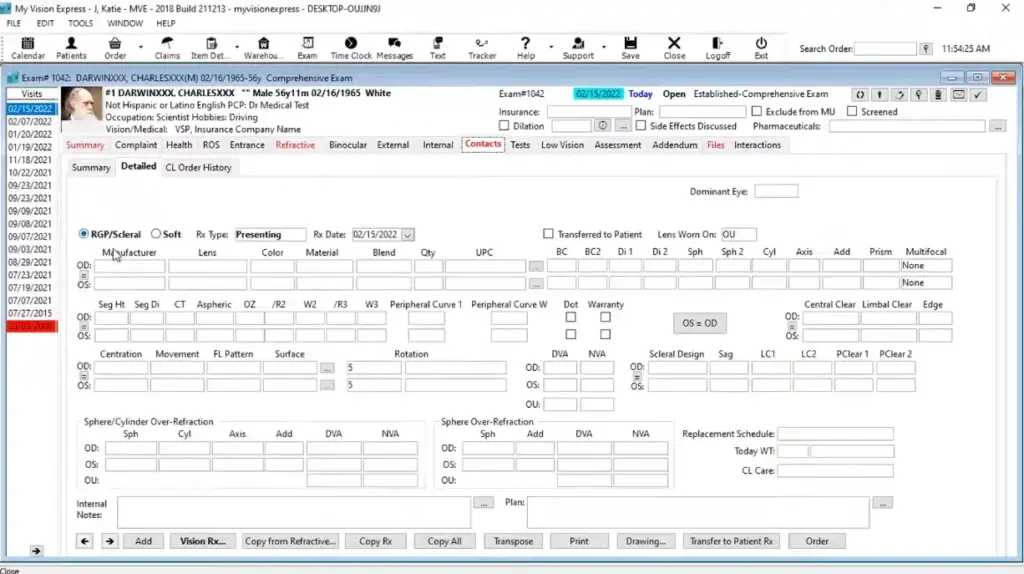The height and width of the screenshot is (574, 1024).
Task: Click the Drawing button
Action: 645,541
